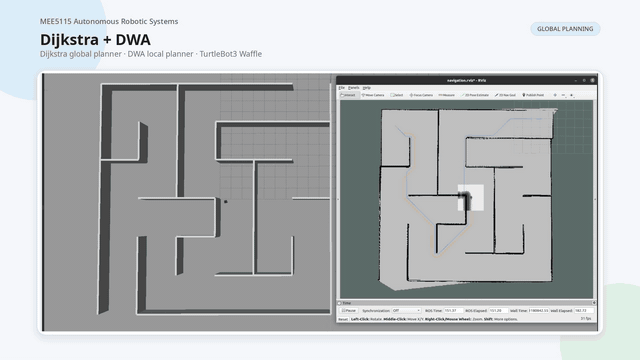The height and width of the screenshot is (360, 640).
Task: Select the Publish Point tool
Action: click(x=533, y=95)
